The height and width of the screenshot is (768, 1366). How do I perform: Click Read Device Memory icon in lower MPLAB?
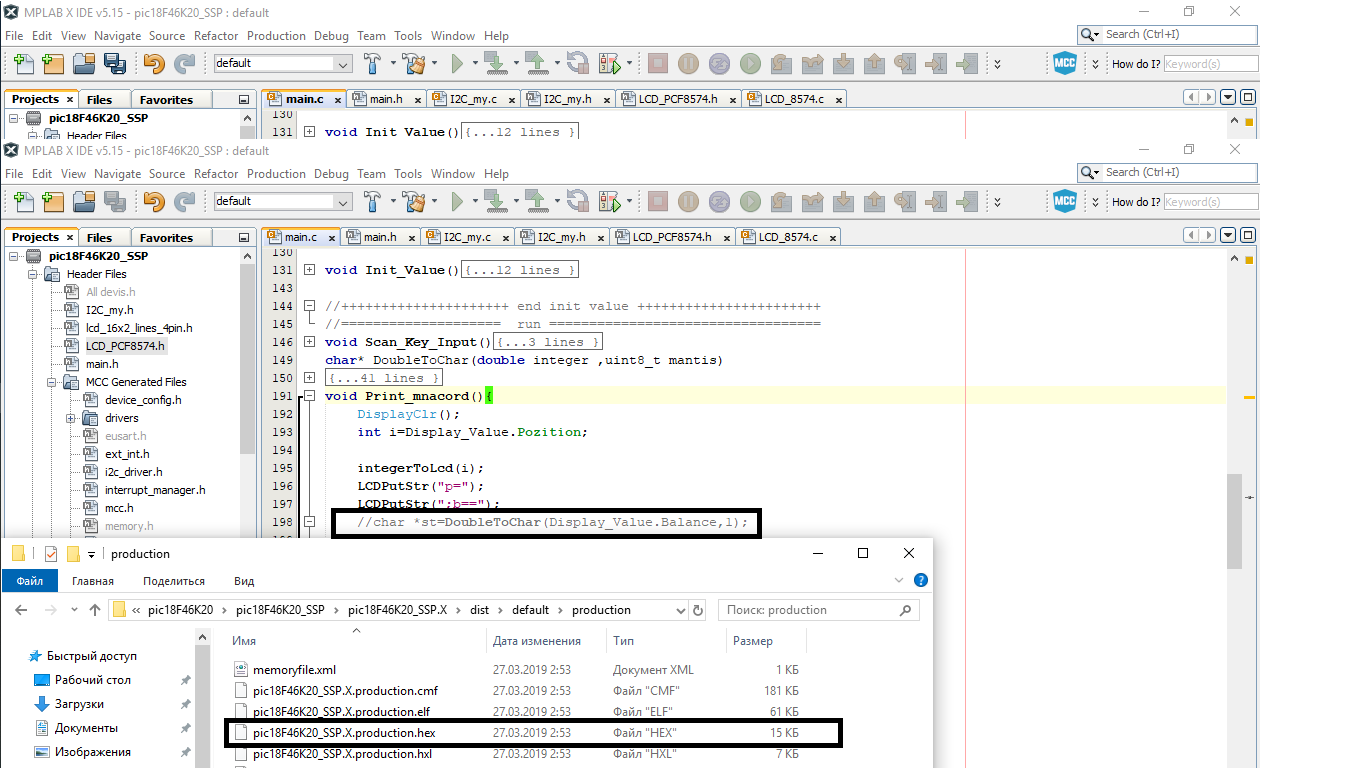(535, 201)
